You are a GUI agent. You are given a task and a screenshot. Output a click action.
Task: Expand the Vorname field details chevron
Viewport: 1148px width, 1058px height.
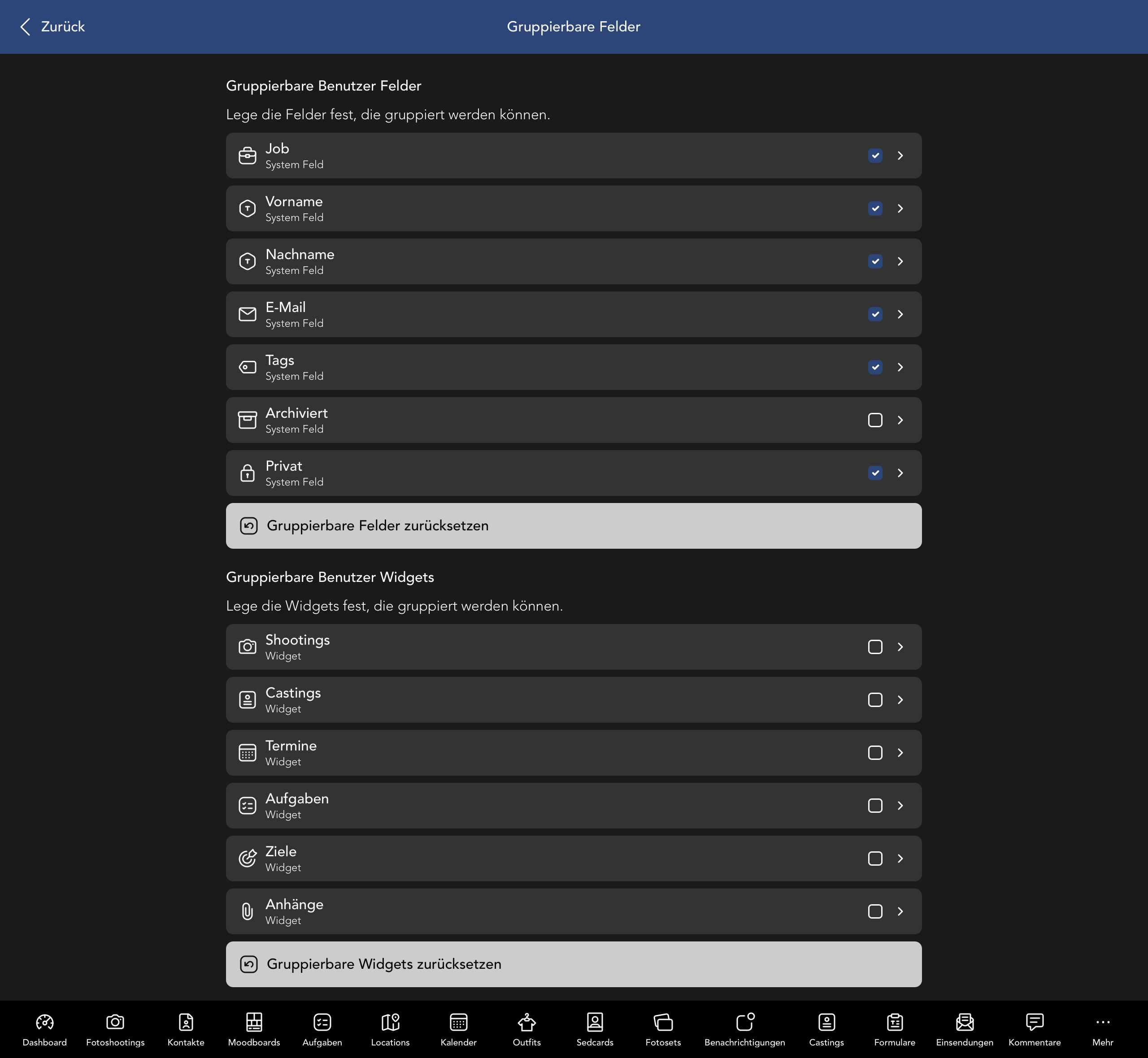900,208
